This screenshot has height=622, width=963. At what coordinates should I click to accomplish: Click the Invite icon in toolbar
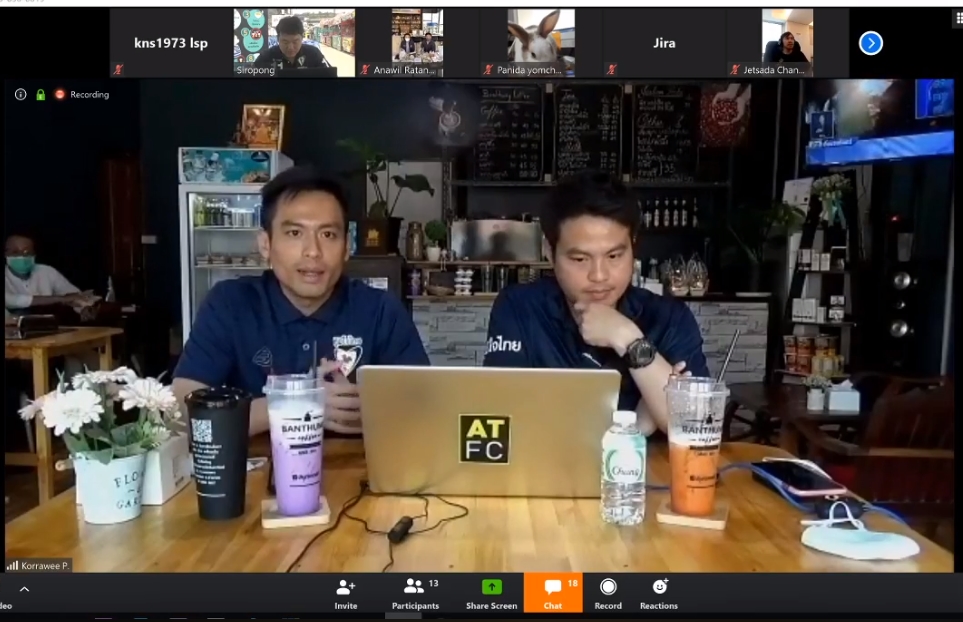(x=346, y=588)
